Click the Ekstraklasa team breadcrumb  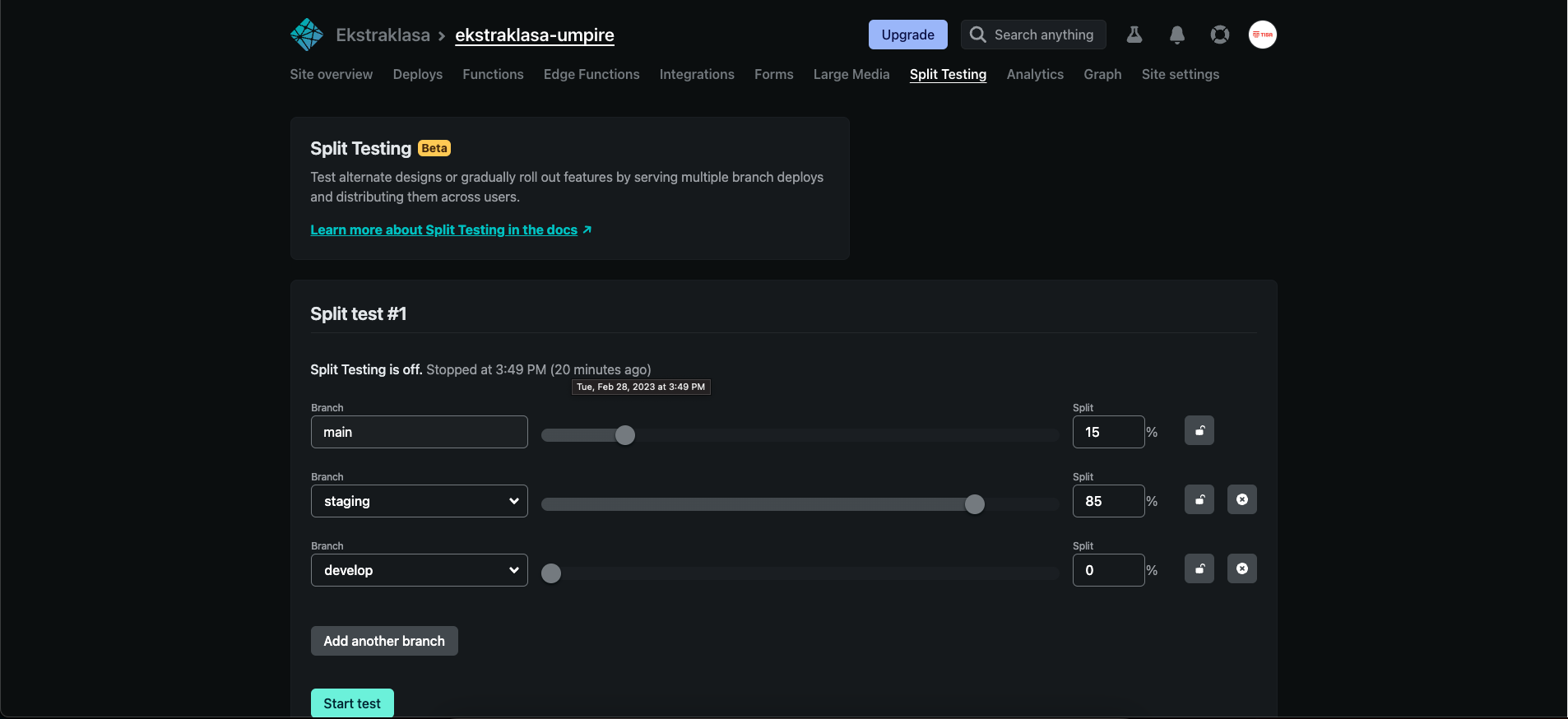[383, 35]
